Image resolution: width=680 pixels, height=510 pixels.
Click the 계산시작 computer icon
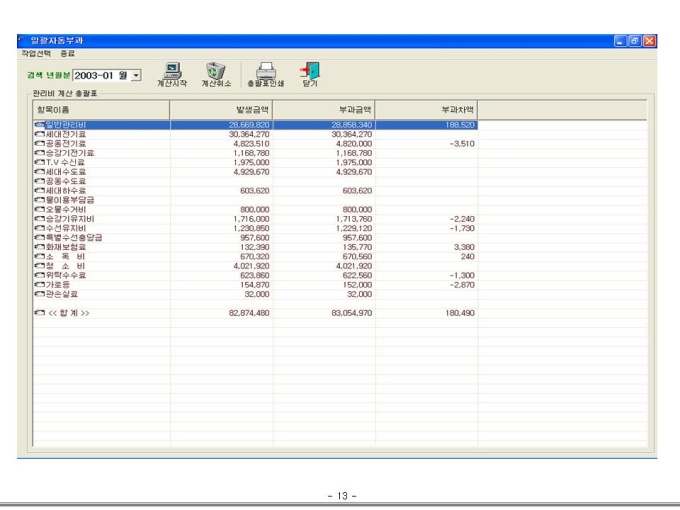pos(172,71)
